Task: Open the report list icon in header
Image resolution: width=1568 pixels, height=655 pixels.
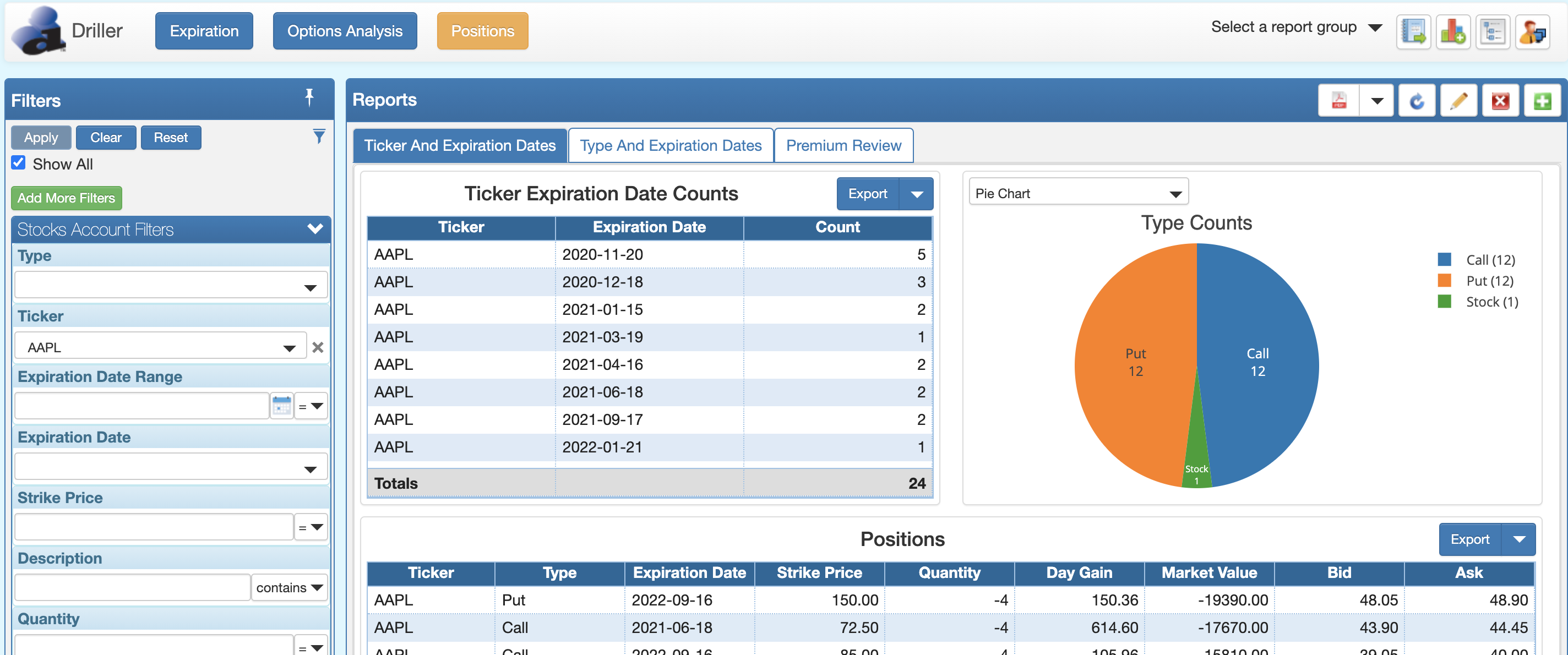Action: 1413,32
